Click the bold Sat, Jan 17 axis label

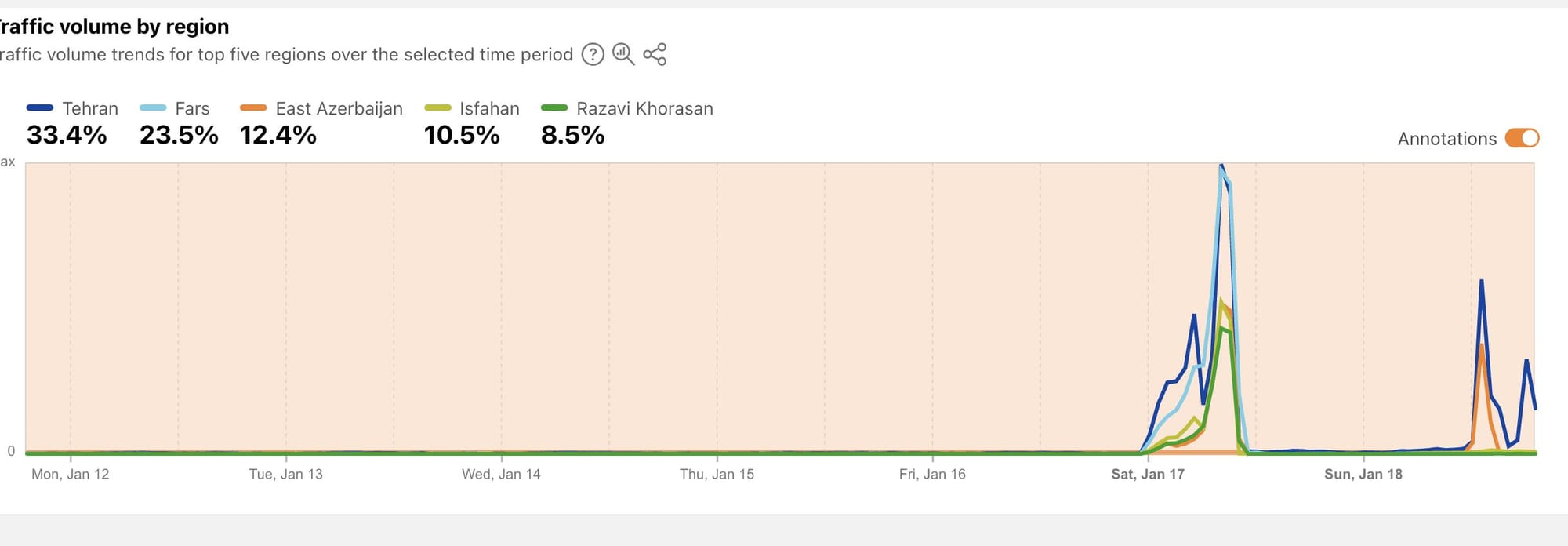point(1148,474)
